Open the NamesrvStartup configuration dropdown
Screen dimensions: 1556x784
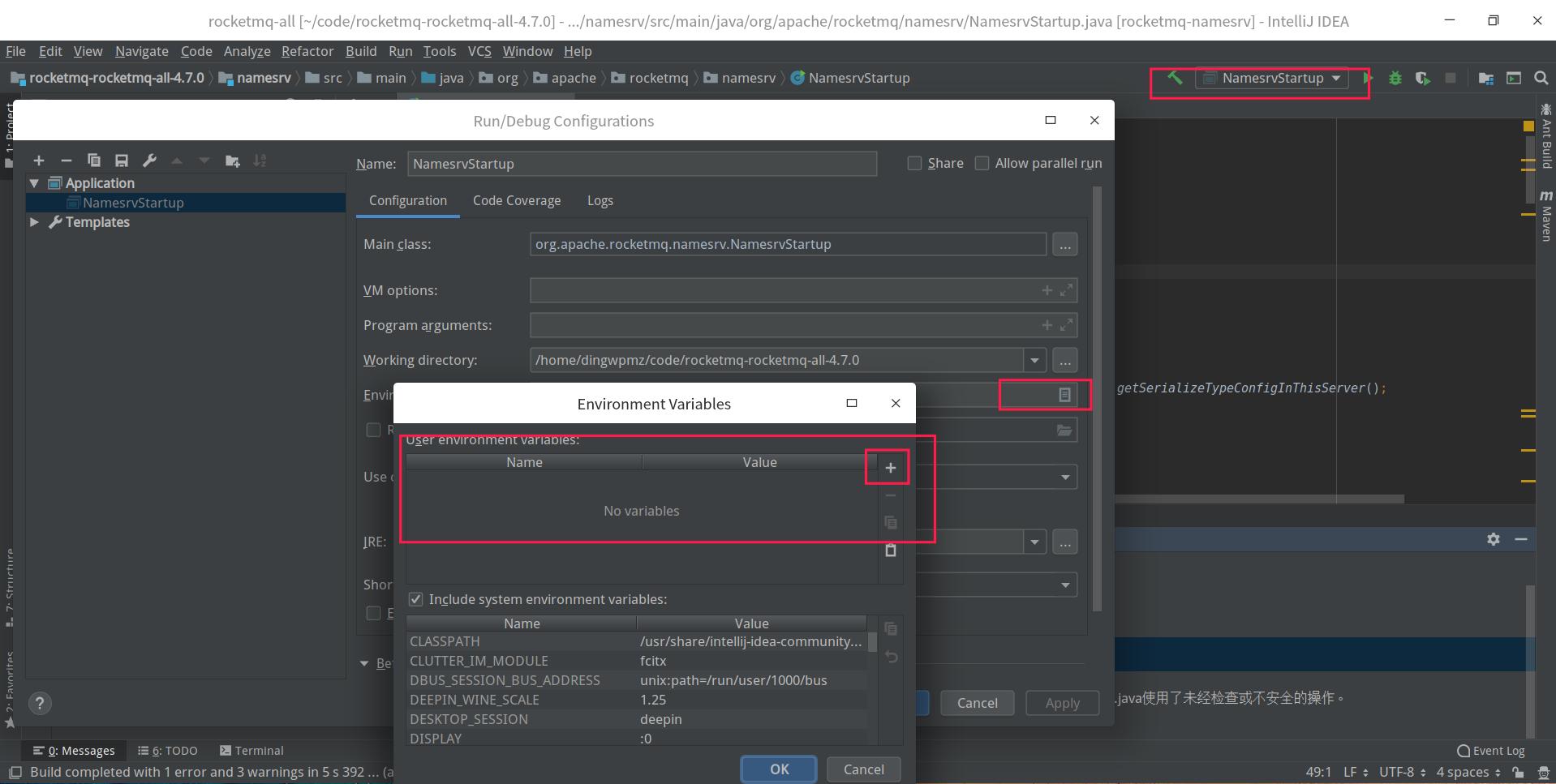[x=1335, y=78]
